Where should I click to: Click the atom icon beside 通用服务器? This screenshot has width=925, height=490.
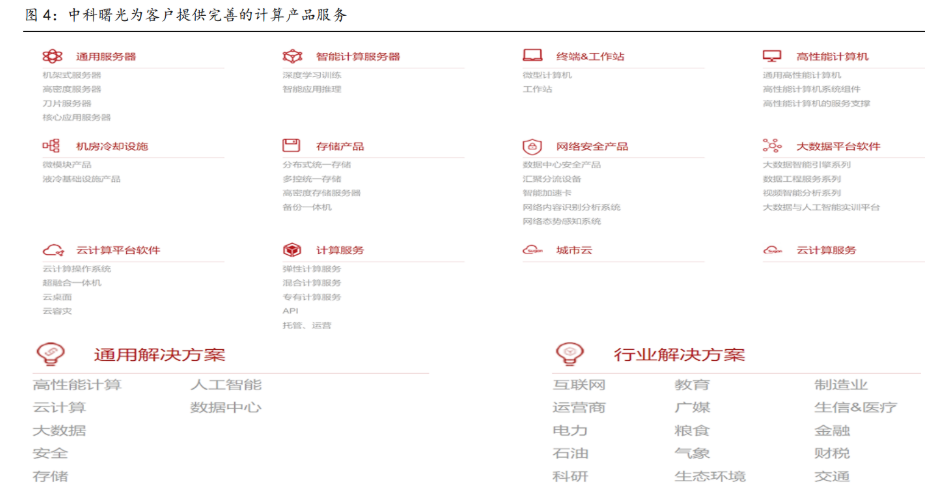point(52,56)
